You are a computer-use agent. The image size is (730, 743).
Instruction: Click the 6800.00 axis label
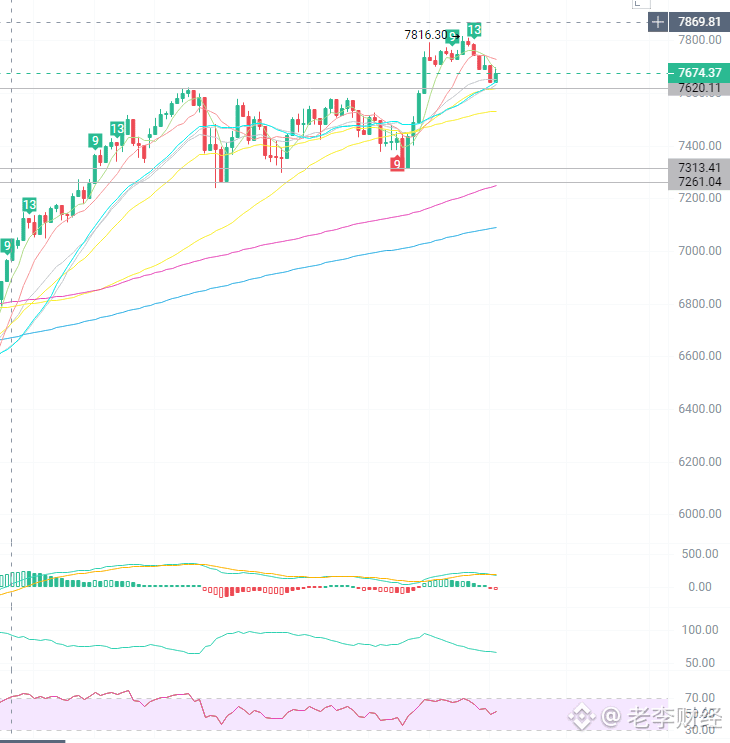(x=699, y=304)
